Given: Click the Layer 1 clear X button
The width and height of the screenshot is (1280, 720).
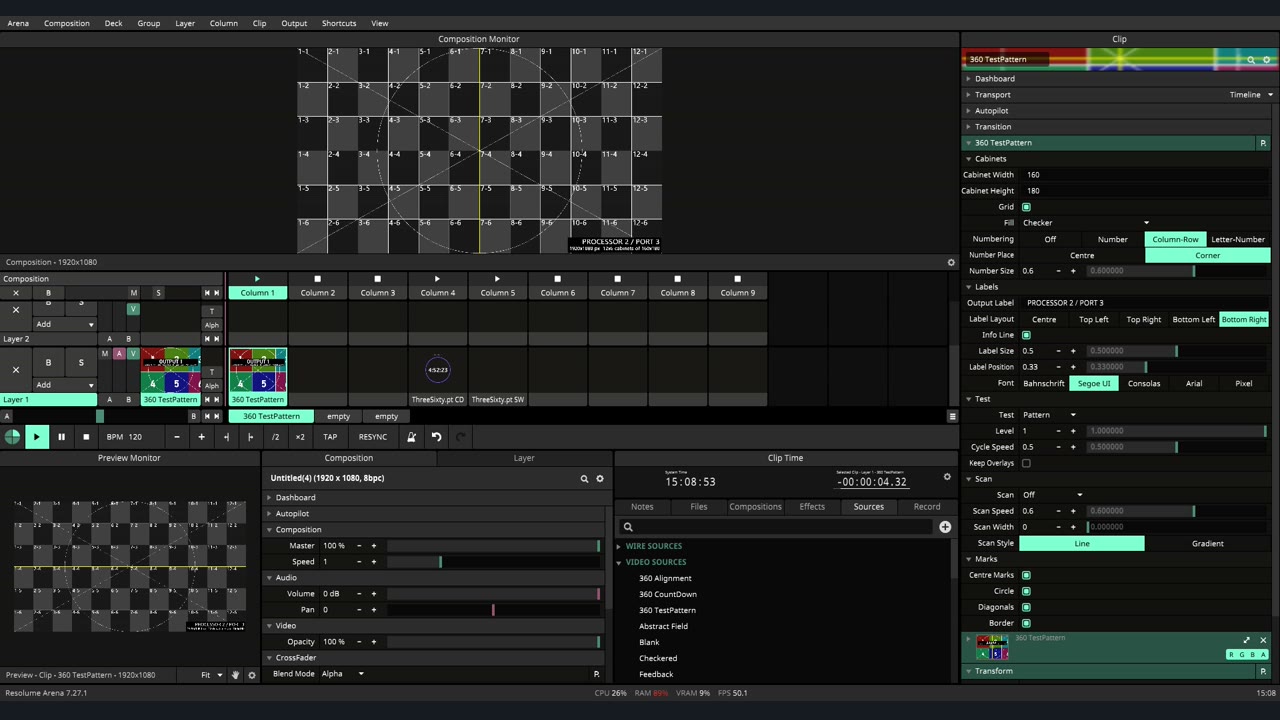Looking at the screenshot, I should pyautogui.click(x=15, y=370).
